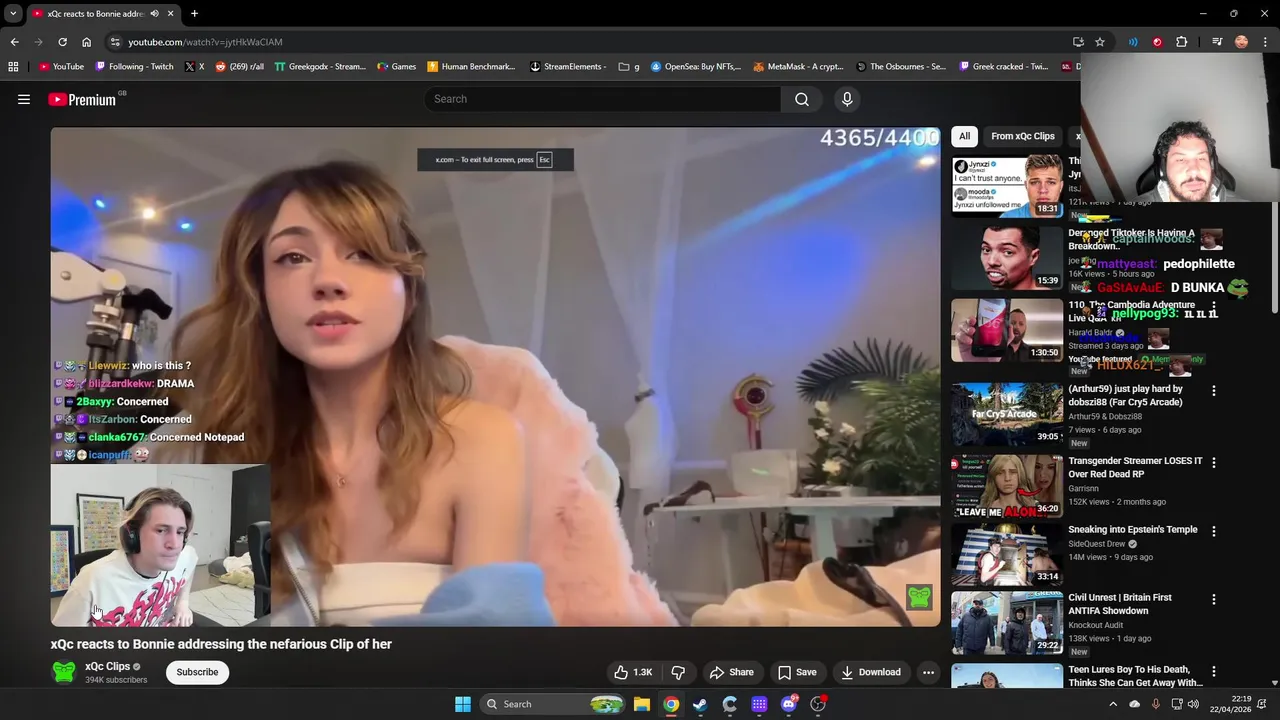Start voice search with the microphone icon
Image resolution: width=1280 pixels, height=720 pixels.
pos(847,99)
